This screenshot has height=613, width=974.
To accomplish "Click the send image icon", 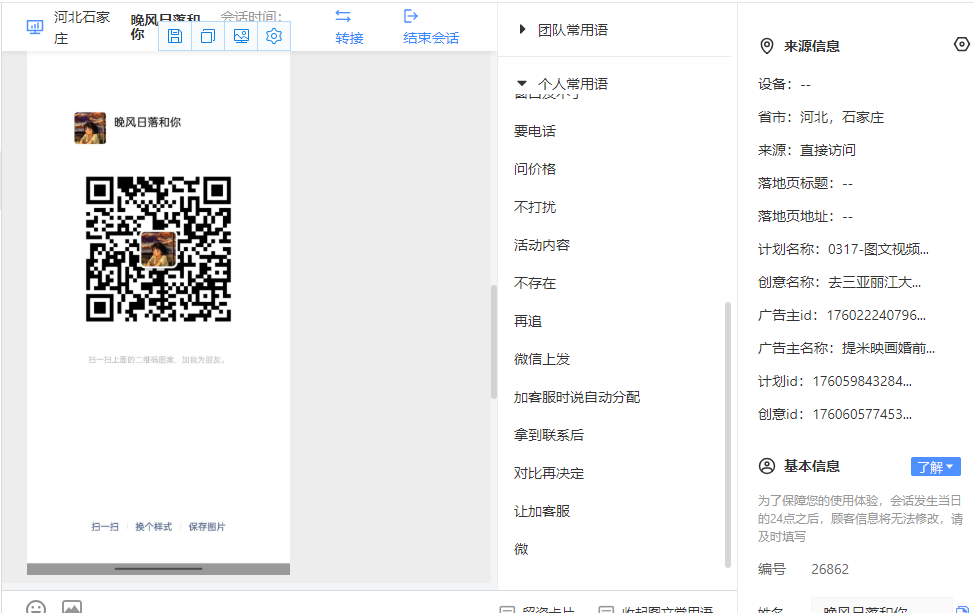I will [72, 607].
